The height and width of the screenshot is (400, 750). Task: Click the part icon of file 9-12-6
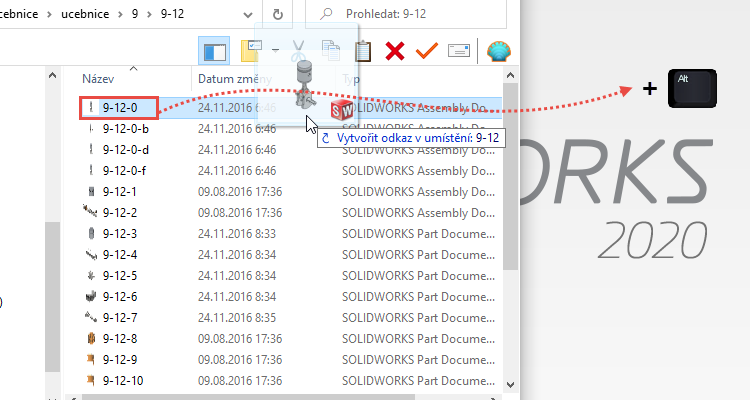click(x=91, y=297)
